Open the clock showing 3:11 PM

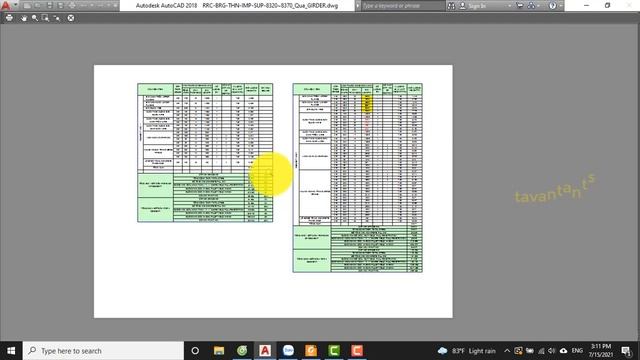[600, 351]
